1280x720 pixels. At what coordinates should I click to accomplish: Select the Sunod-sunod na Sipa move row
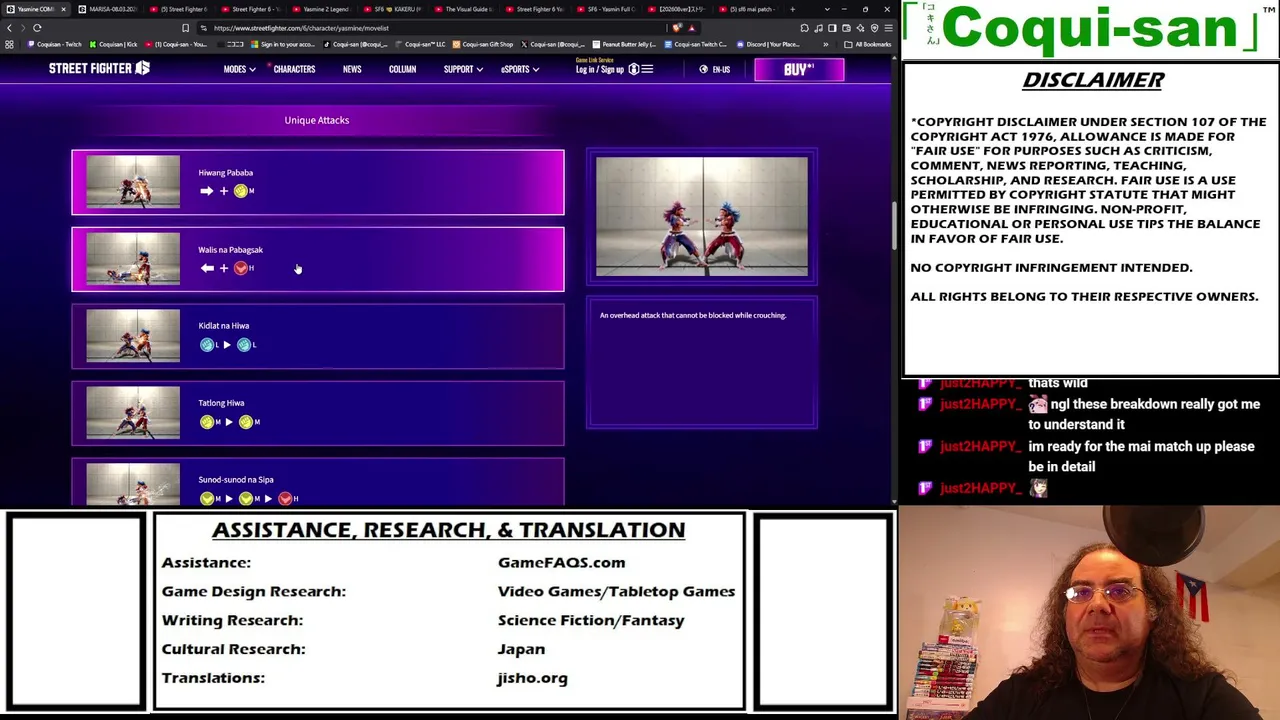pos(318,482)
